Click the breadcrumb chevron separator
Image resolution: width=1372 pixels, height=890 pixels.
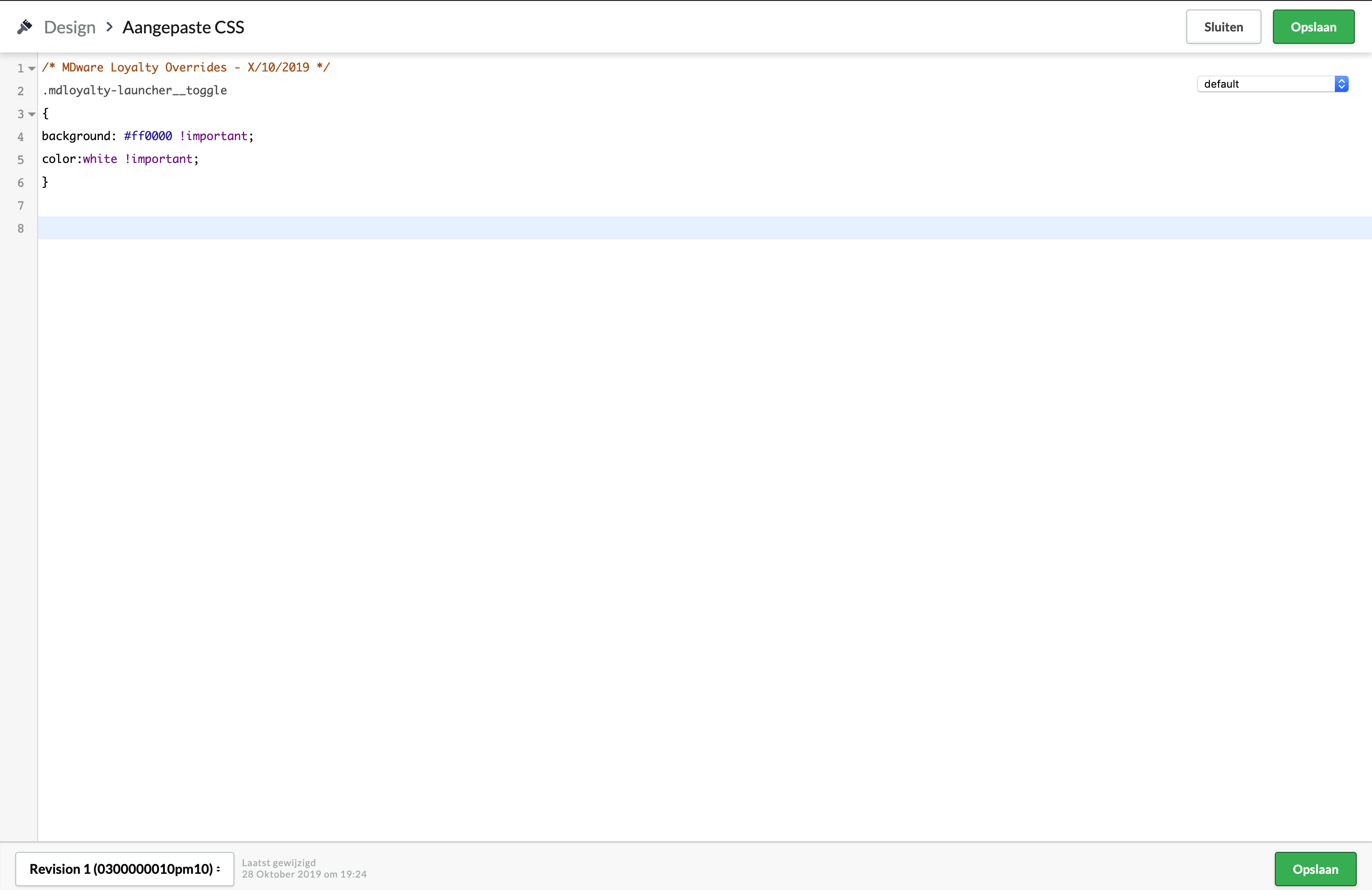pos(110,27)
